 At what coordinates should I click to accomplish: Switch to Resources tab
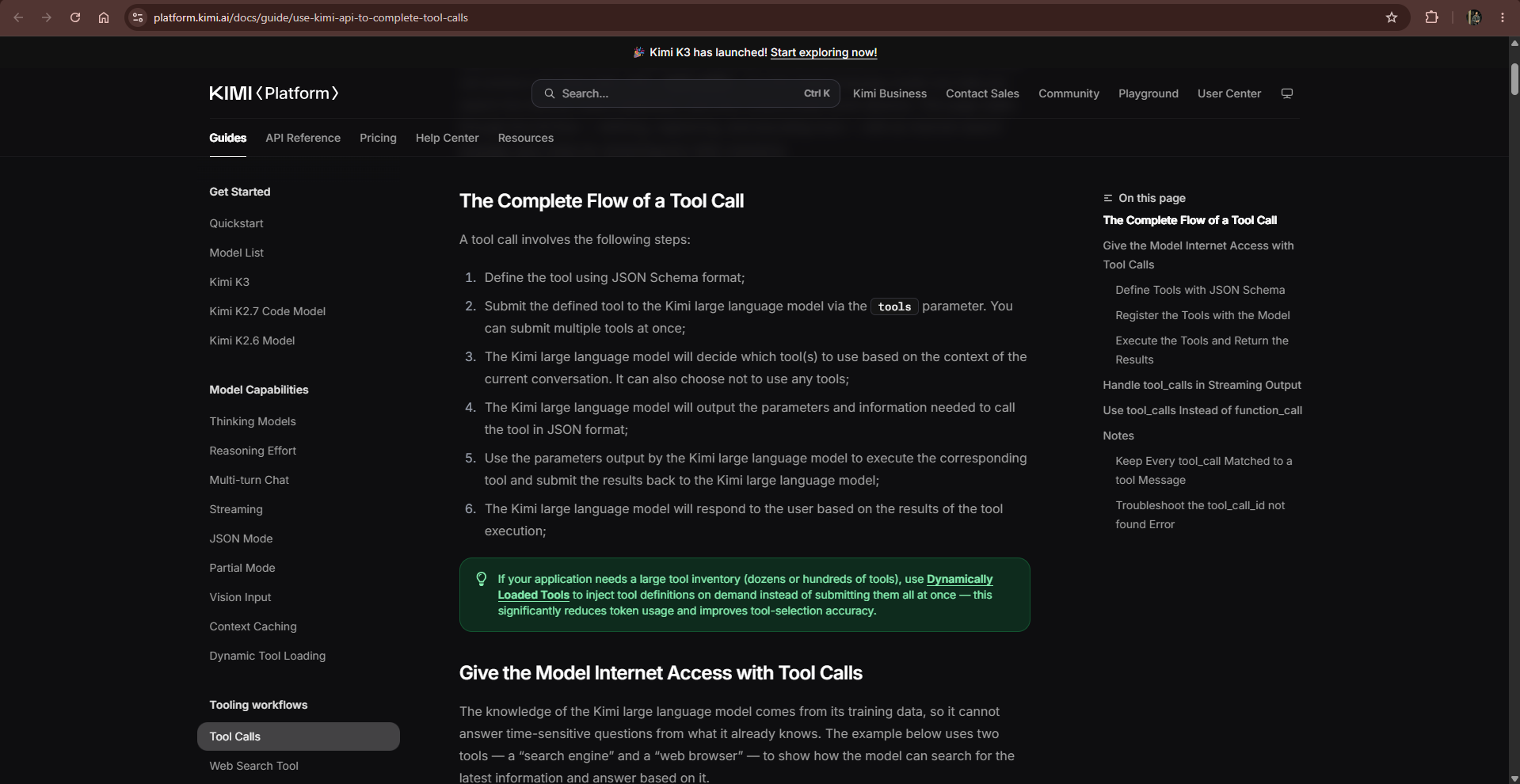point(525,138)
